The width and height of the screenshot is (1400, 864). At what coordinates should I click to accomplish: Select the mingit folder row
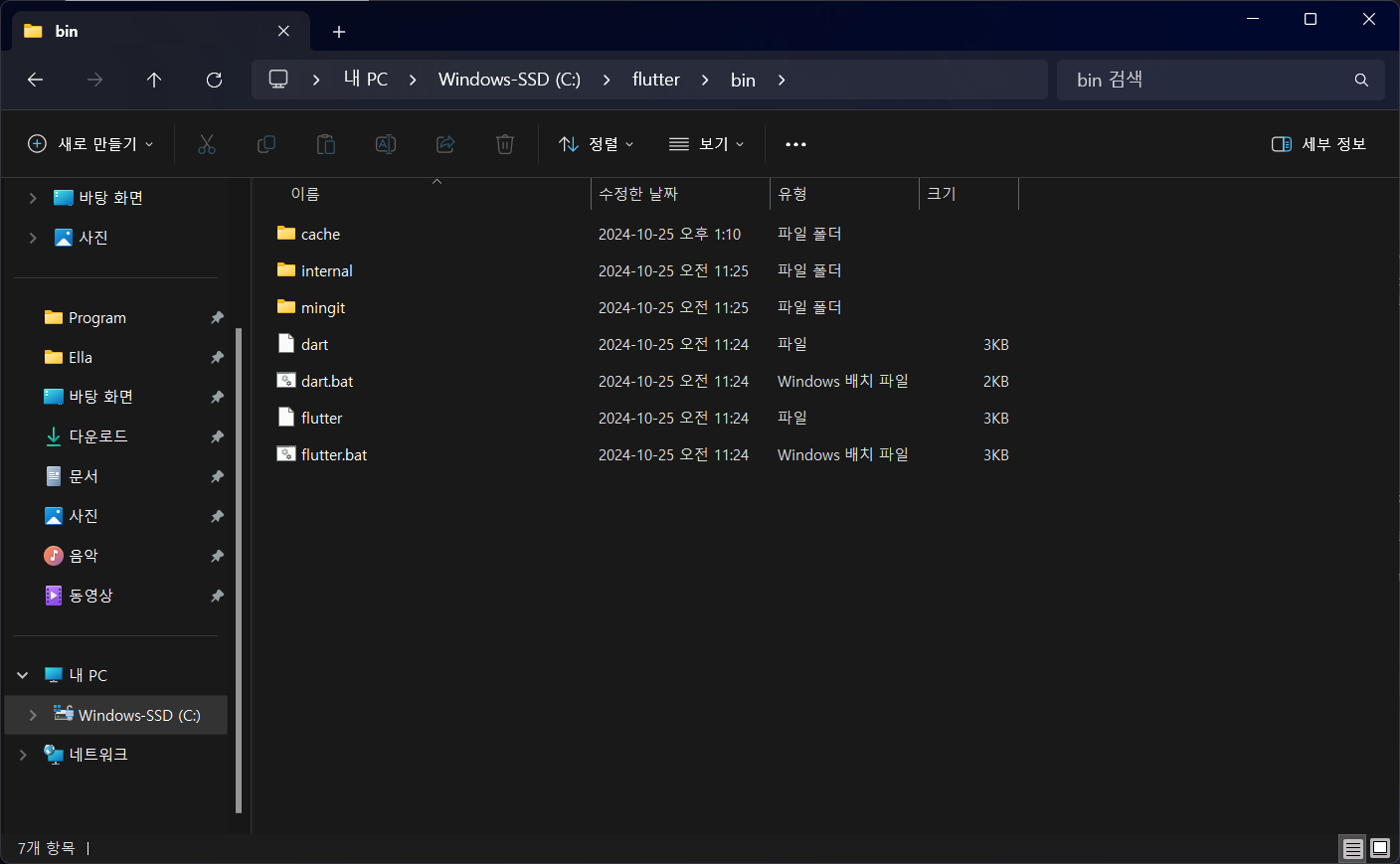click(644, 307)
